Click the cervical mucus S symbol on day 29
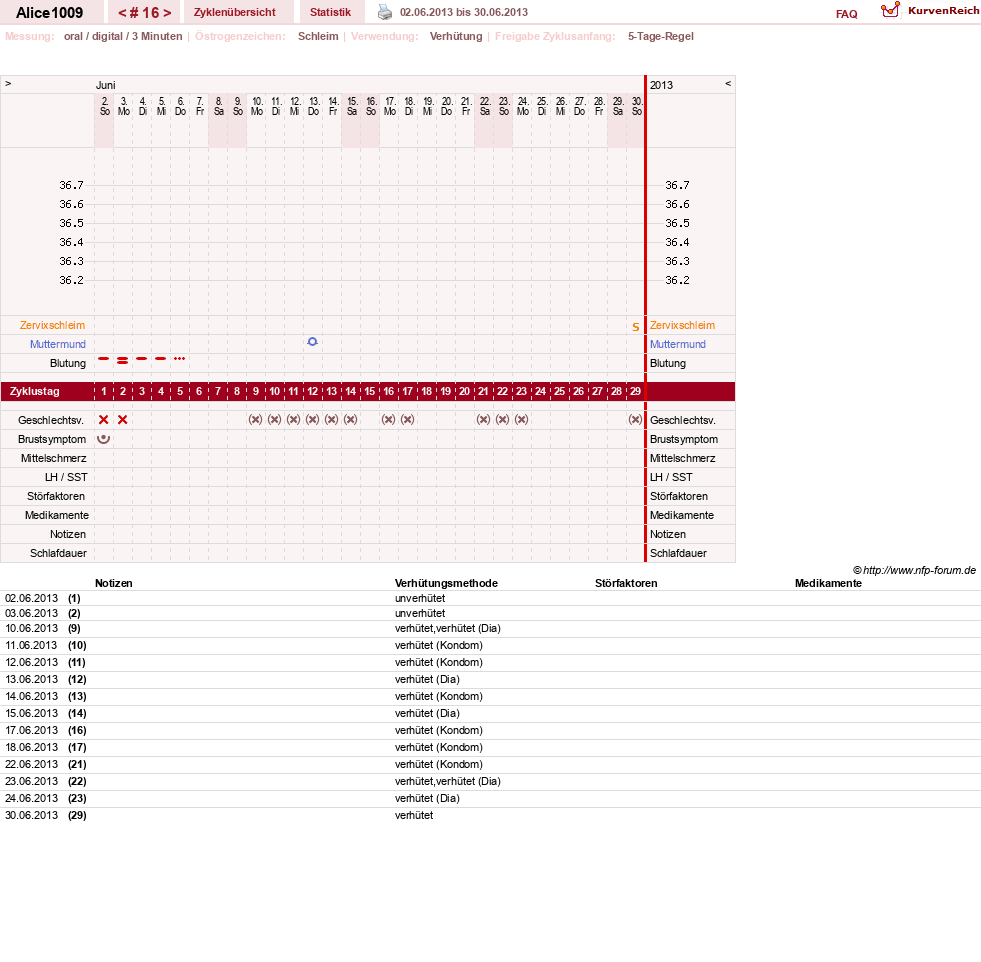This screenshot has height=962, width=981. 636,327
